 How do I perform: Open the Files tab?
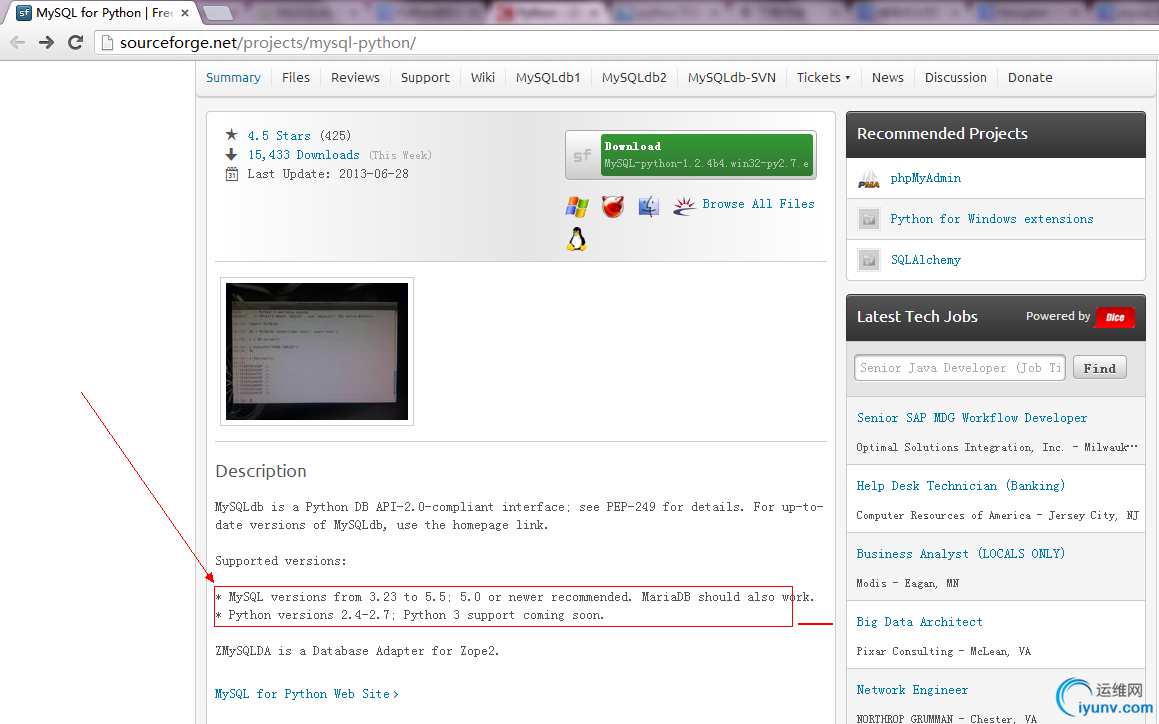pyautogui.click(x=296, y=78)
